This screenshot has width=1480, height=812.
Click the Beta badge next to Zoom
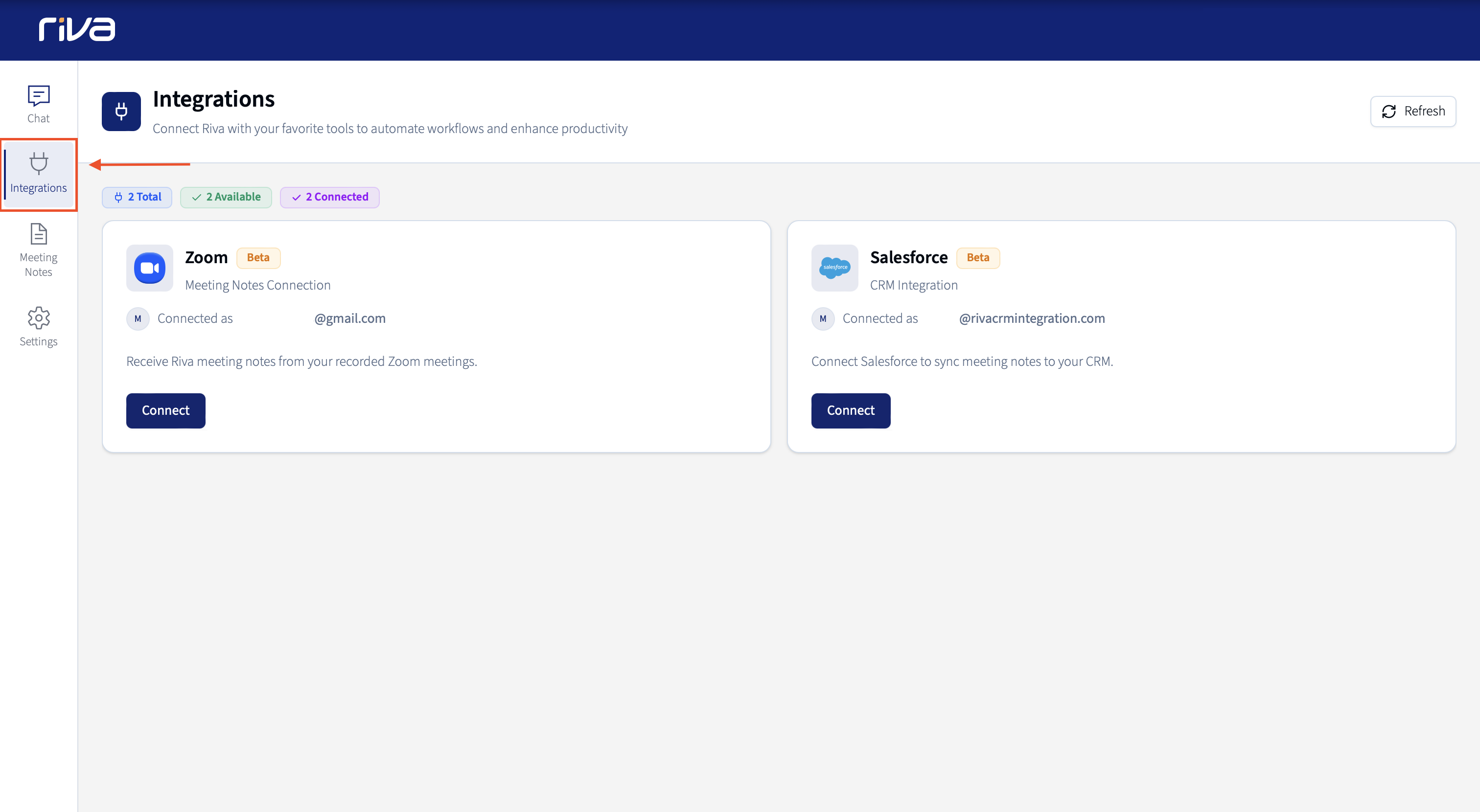(x=258, y=258)
